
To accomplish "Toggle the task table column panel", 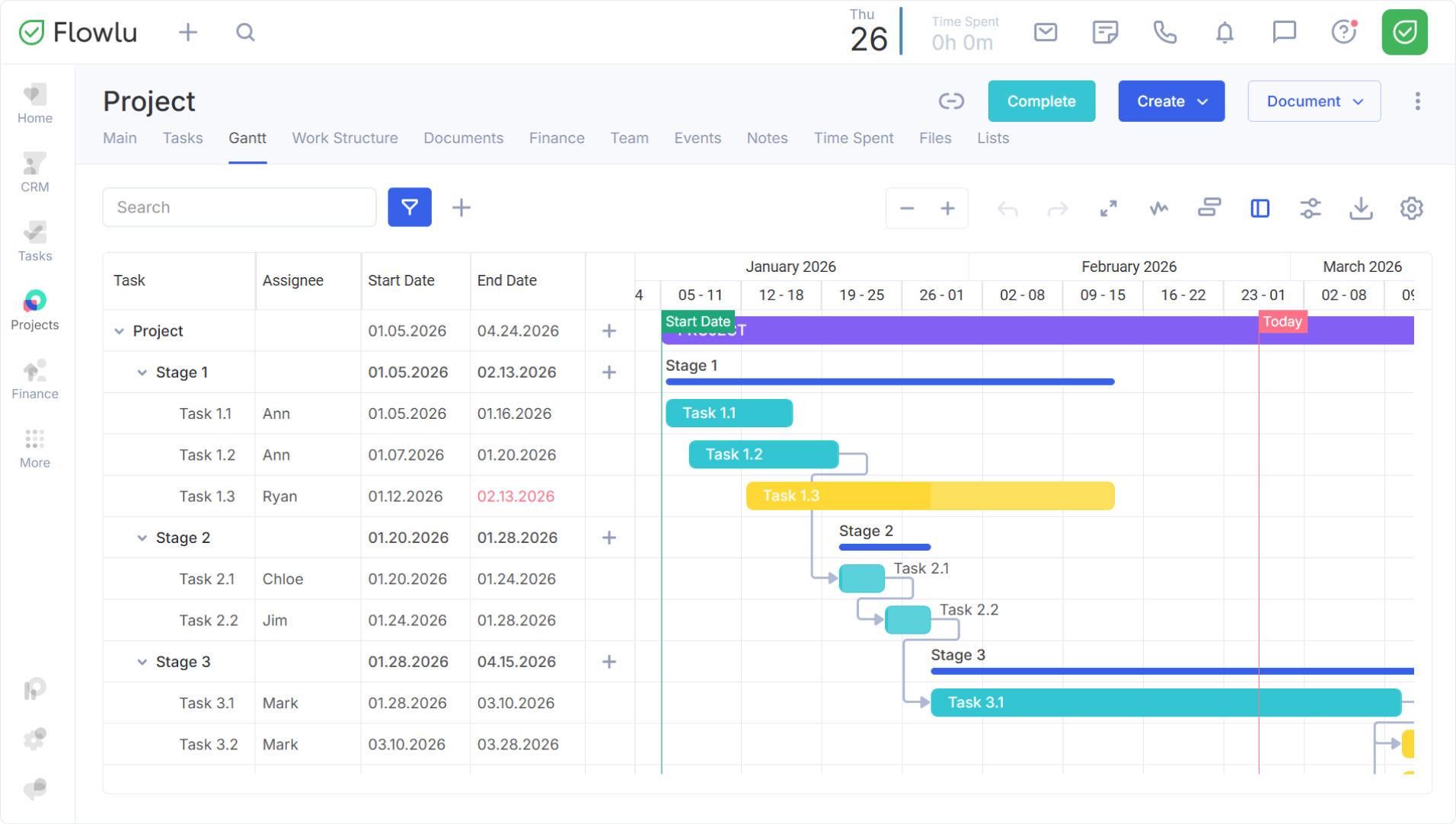I will tap(1260, 208).
